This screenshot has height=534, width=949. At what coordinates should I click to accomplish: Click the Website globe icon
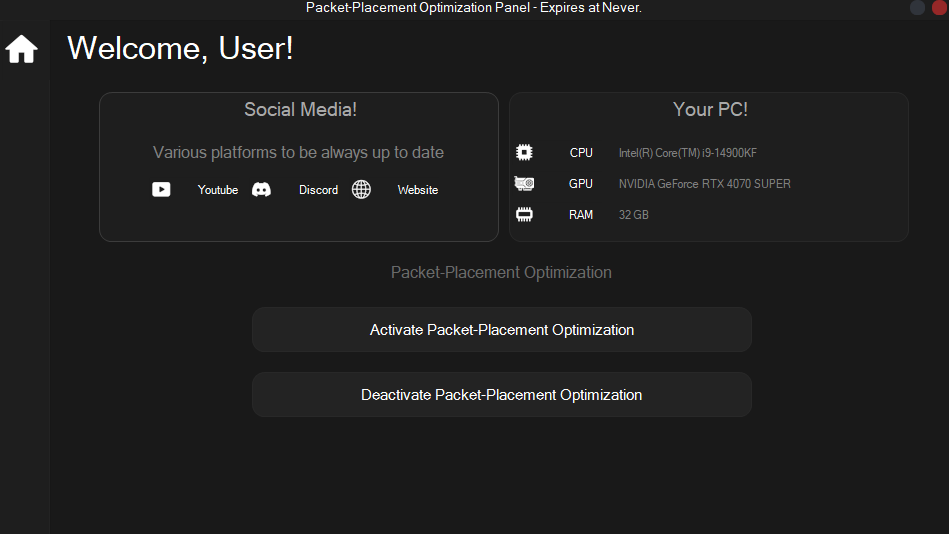coord(361,190)
